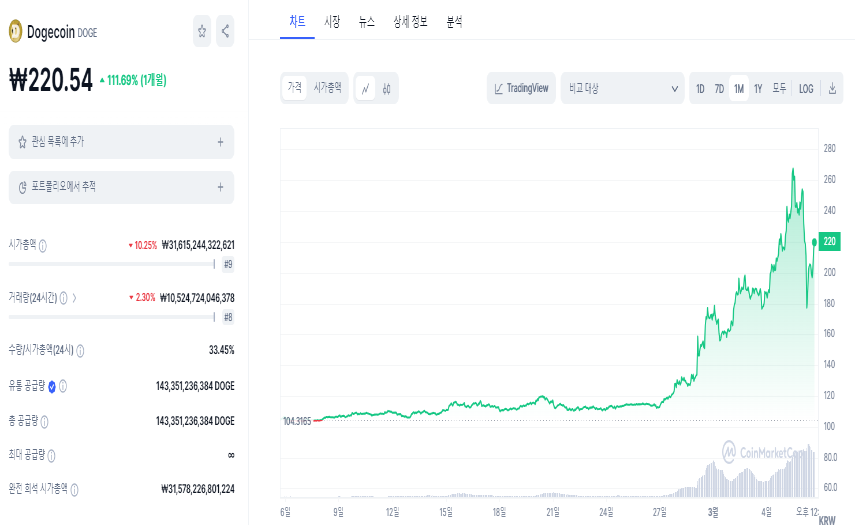Toggle the LOG scale option
Screen dimensions: 855x525
[806, 88]
